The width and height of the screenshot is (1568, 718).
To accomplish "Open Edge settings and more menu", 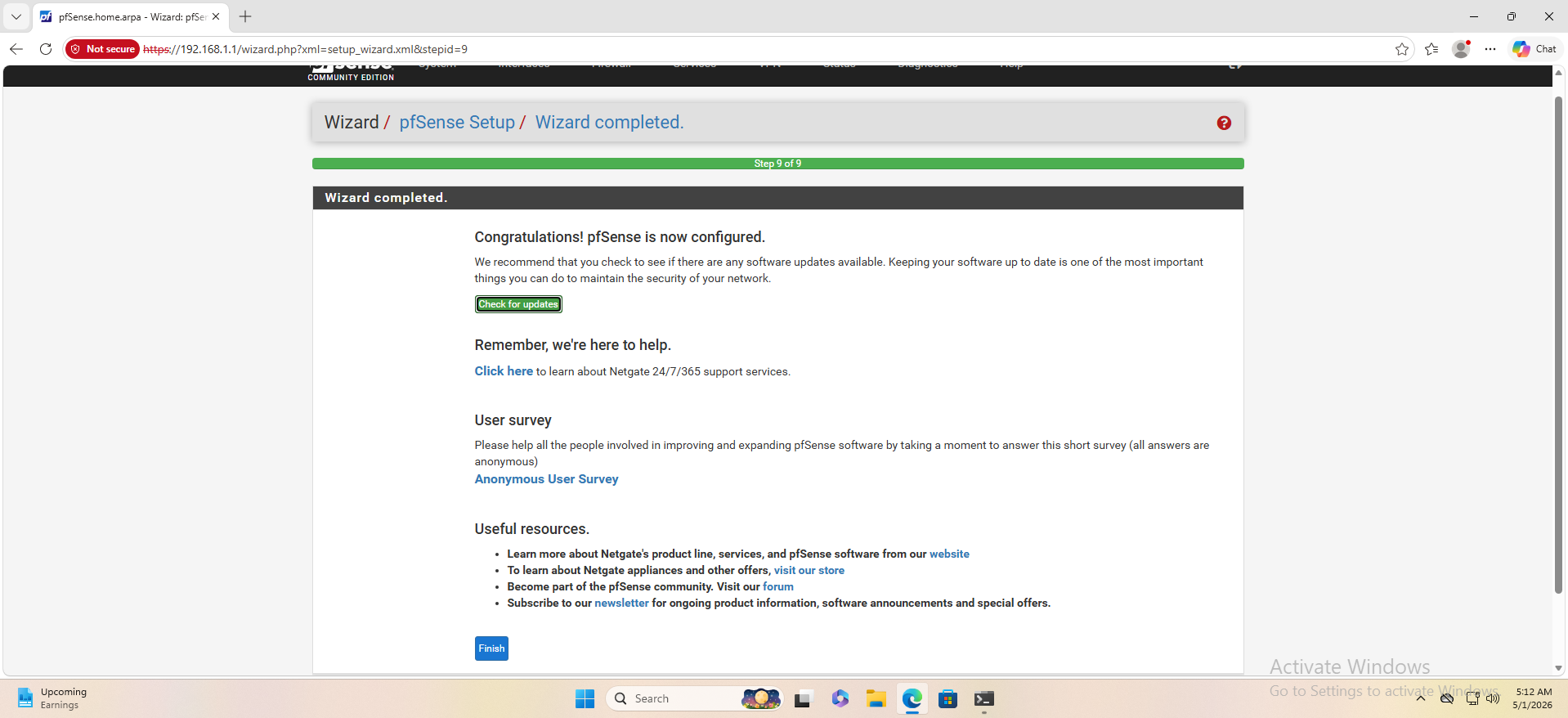I will [x=1490, y=49].
